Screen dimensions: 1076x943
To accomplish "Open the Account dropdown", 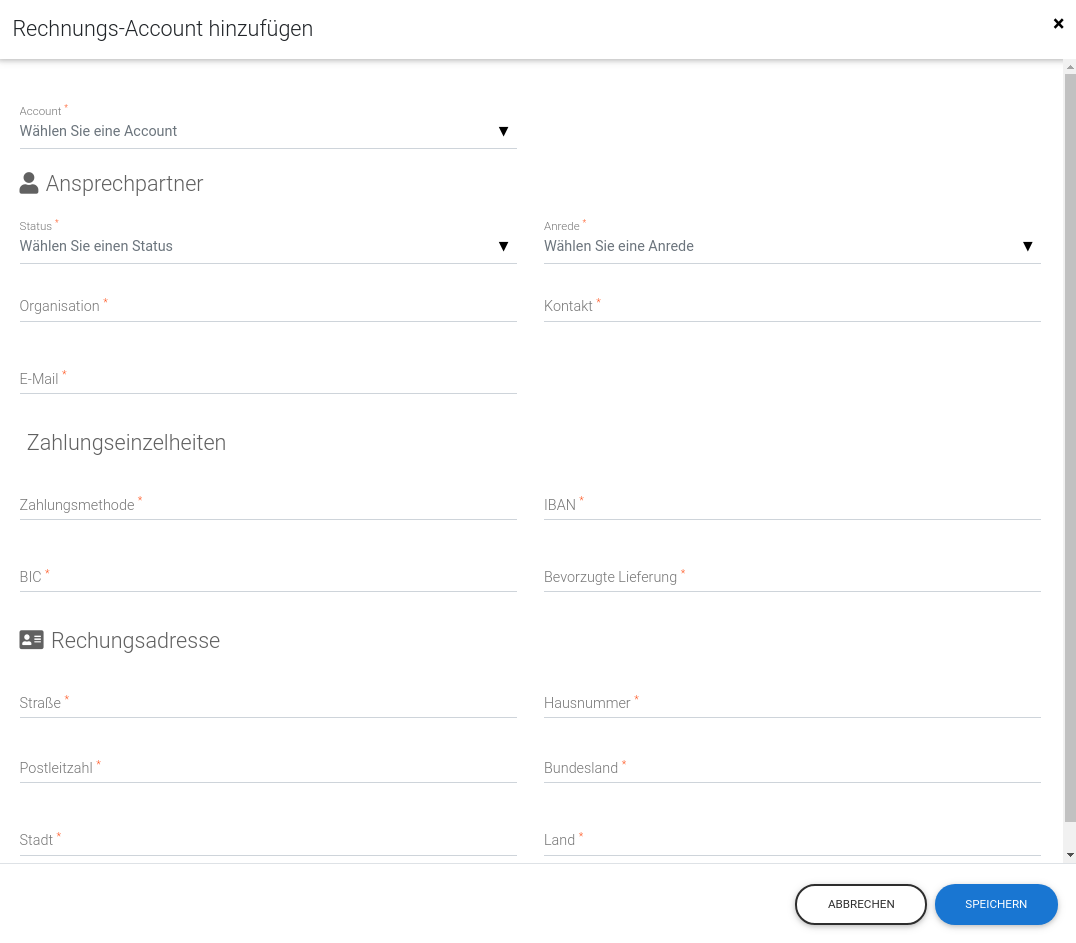I will point(267,131).
